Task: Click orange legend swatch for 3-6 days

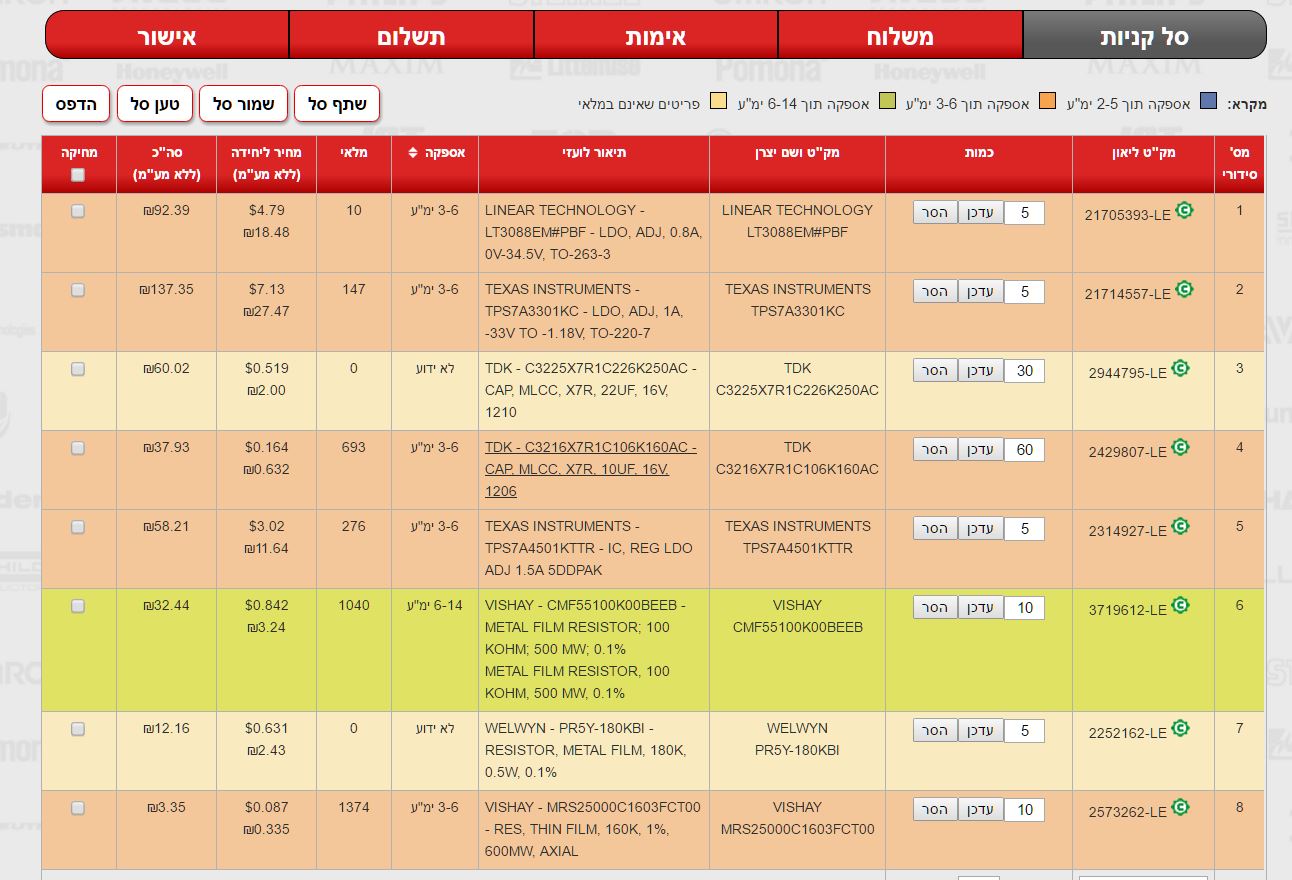Action: coord(1048,101)
